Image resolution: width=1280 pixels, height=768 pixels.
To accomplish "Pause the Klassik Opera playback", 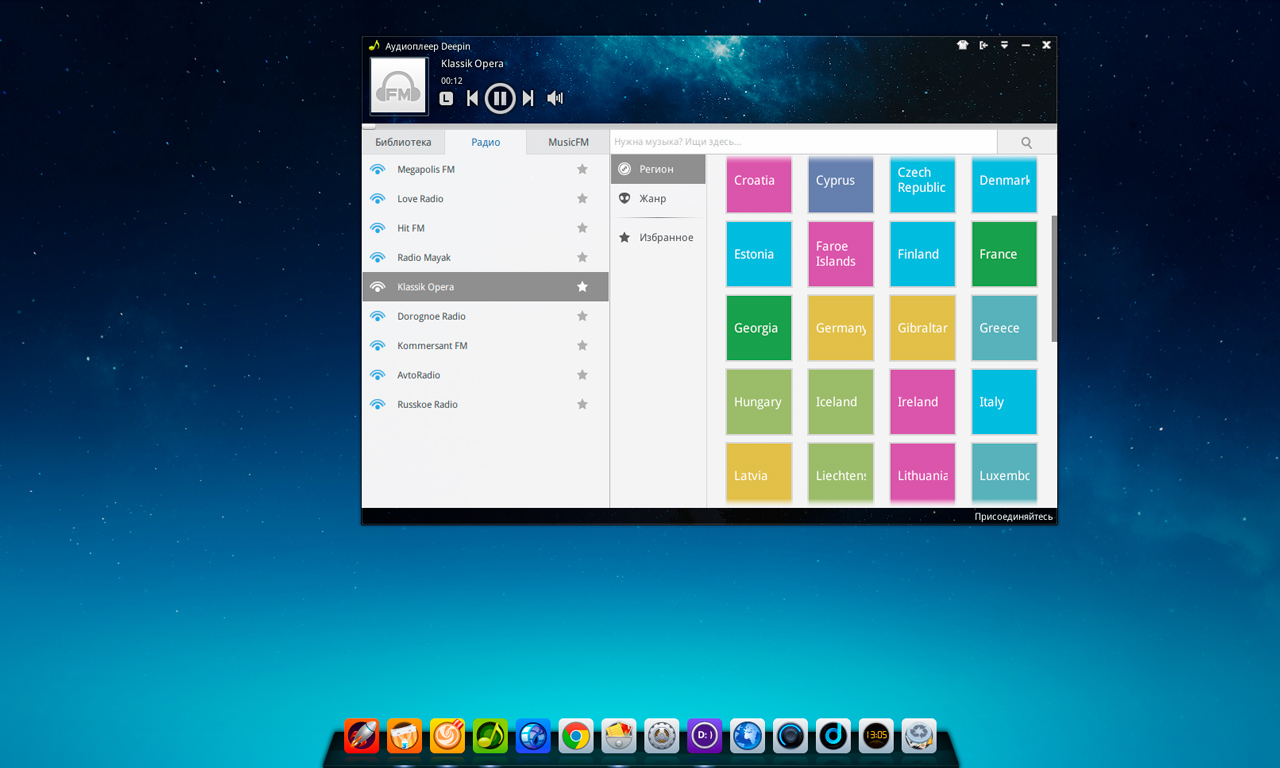I will [x=500, y=98].
